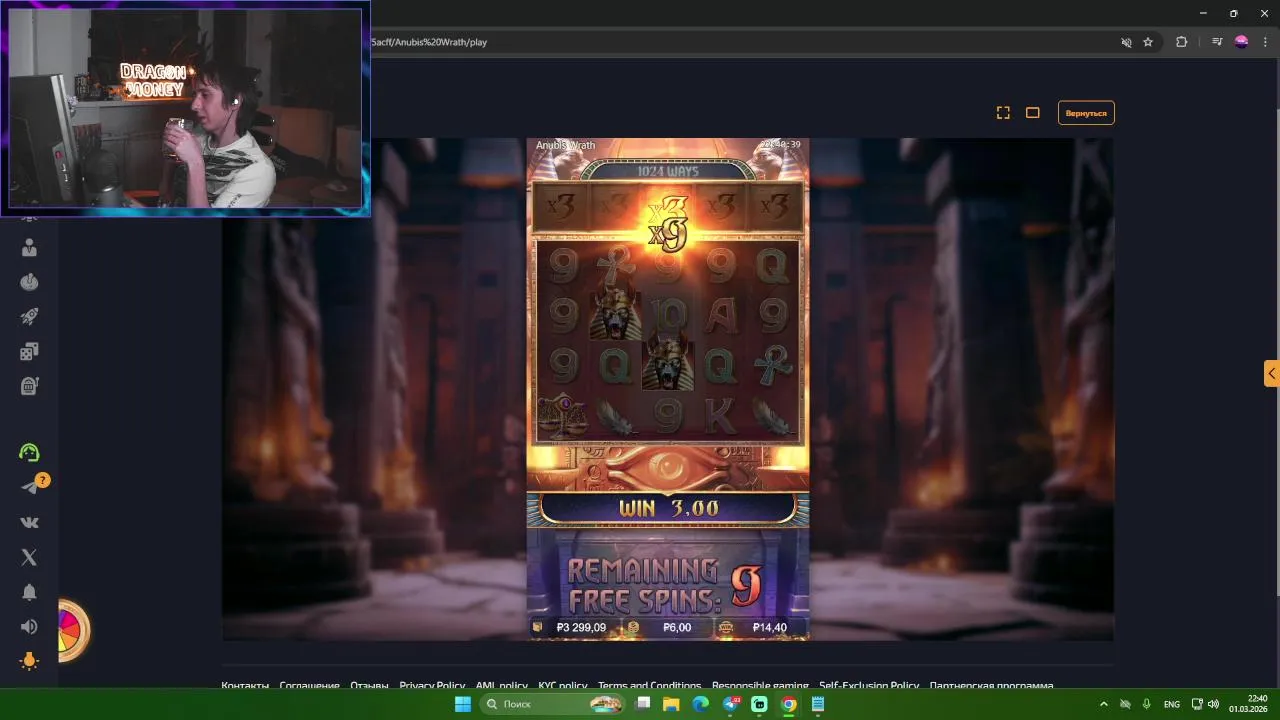
Task: Click the muted tab sound icon in address bar
Action: (1126, 42)
